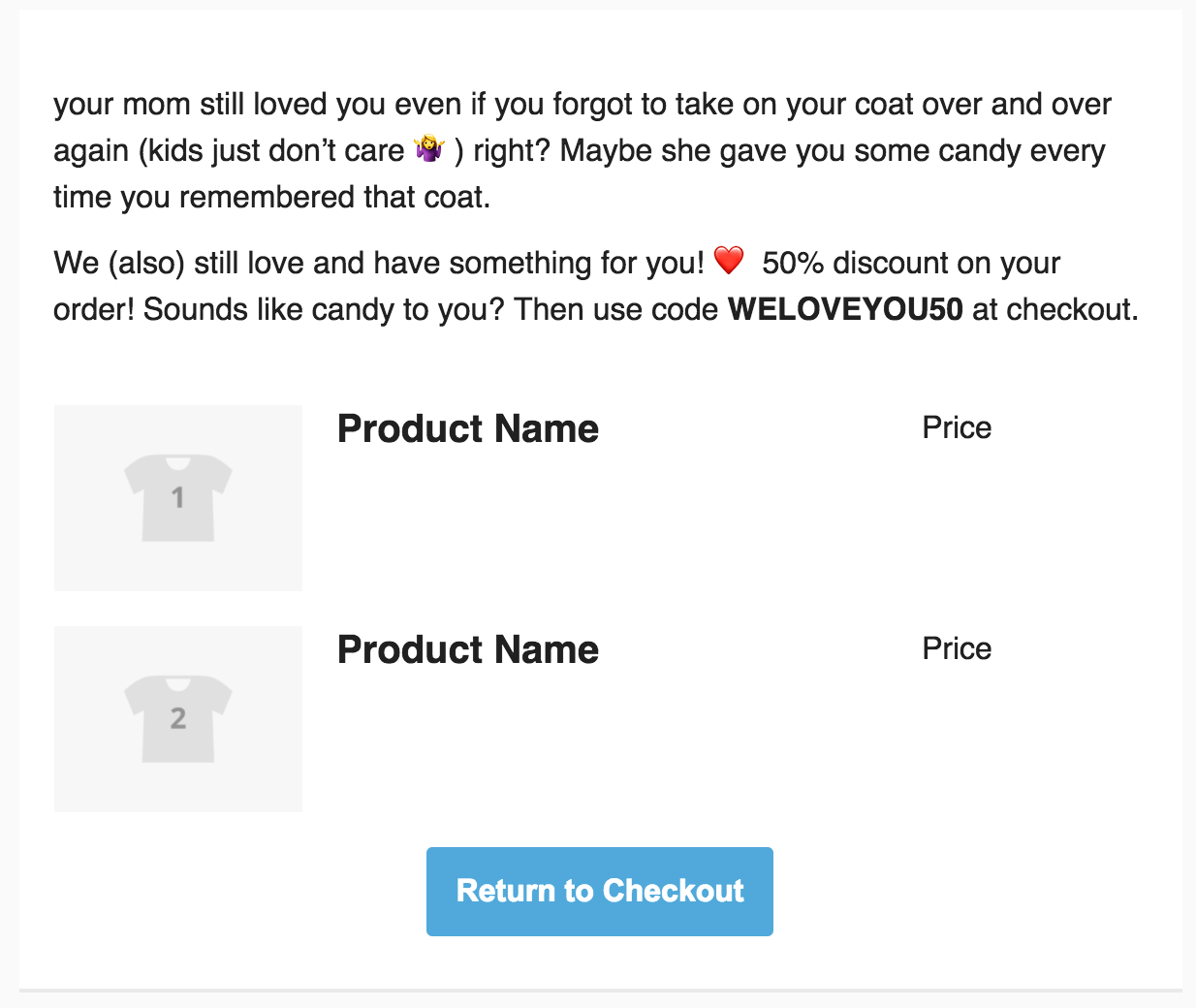
Task: Click the bold WELOVEYOU50 discount code
Action: click(x=845, y=309)
